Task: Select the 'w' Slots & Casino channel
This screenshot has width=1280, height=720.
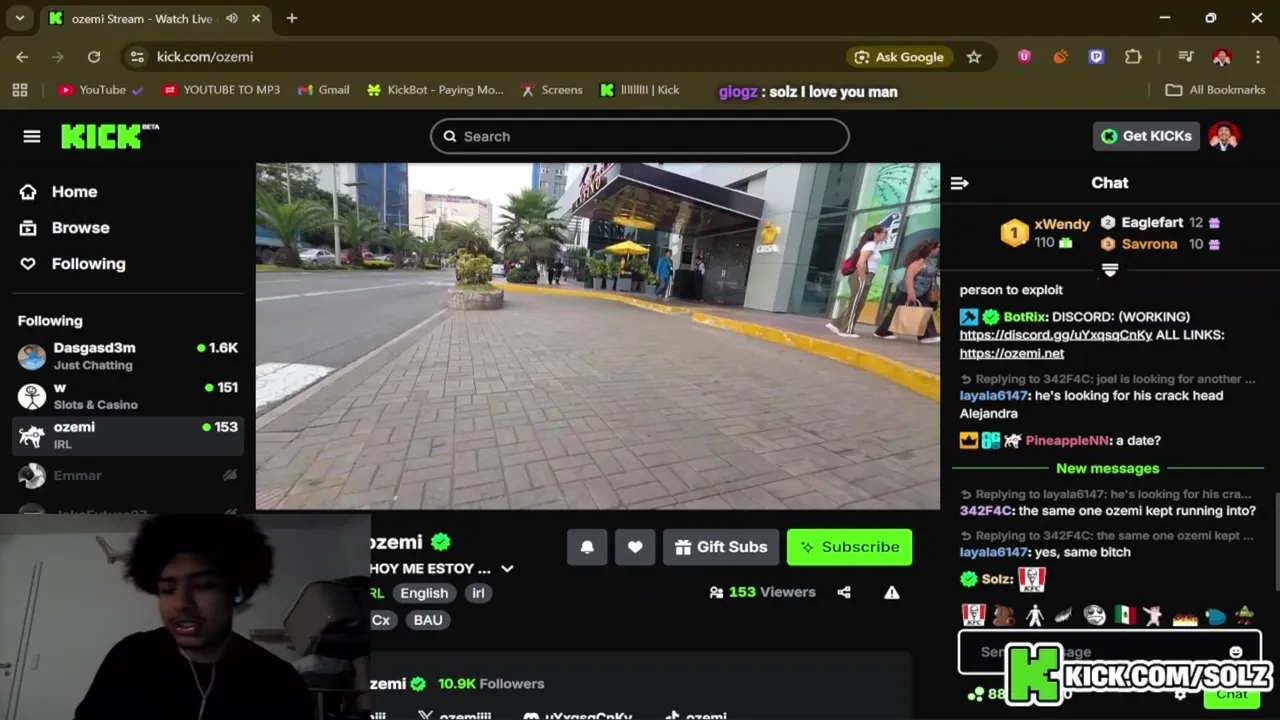Action: tap(128, 395)
